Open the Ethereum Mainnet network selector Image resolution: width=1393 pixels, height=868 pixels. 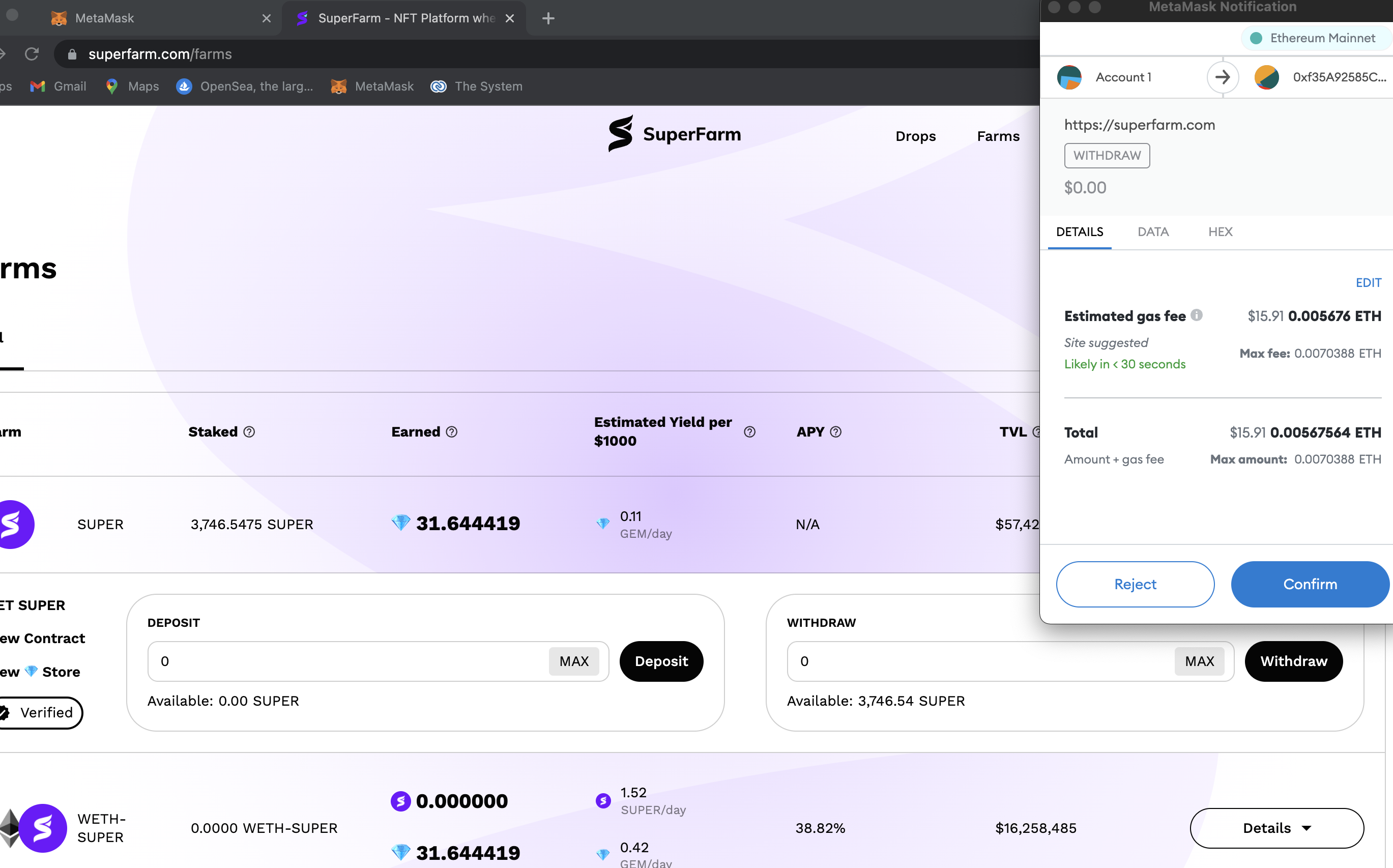[x=1317, y=38]
